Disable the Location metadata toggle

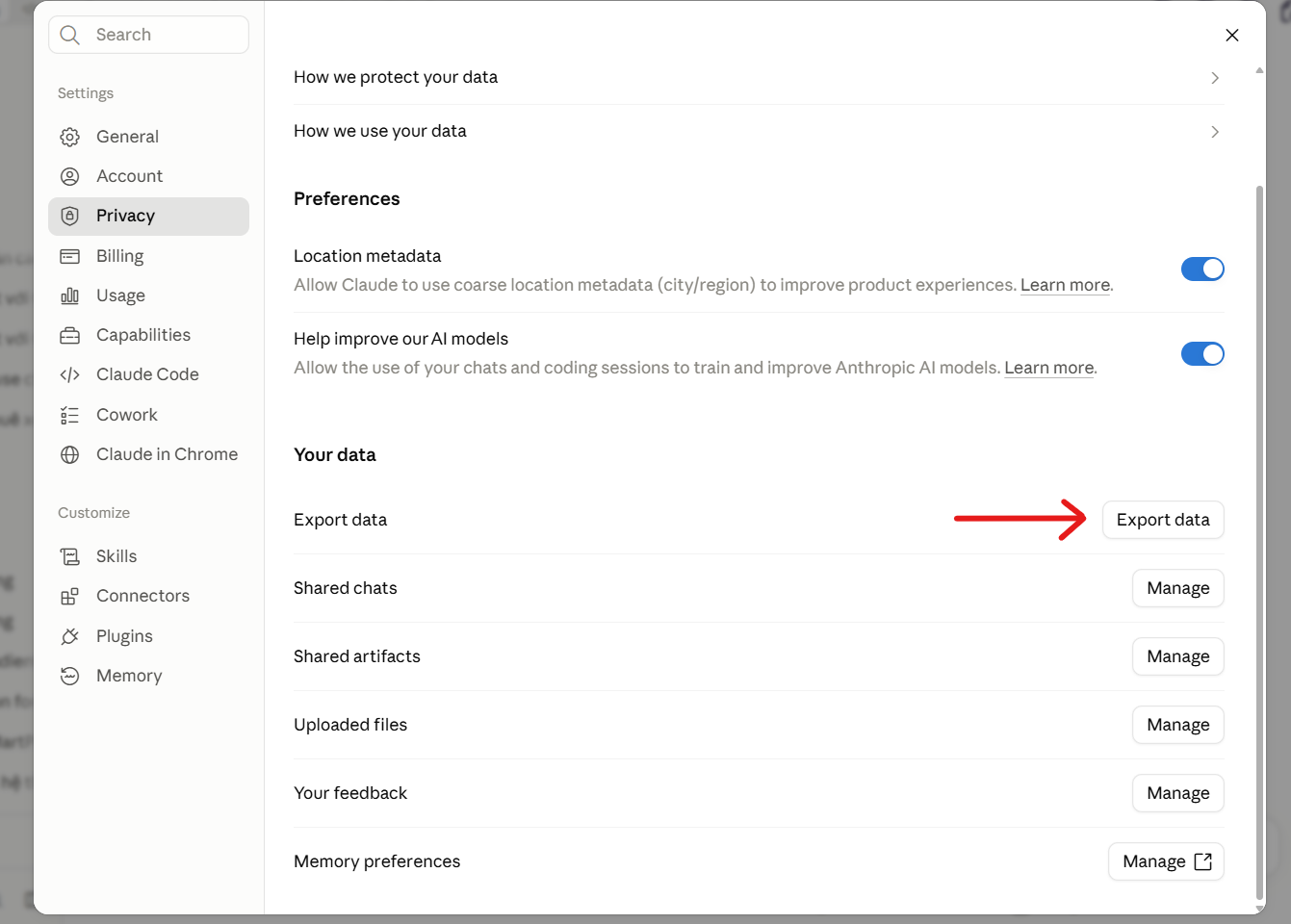(x=1202, y=269)
